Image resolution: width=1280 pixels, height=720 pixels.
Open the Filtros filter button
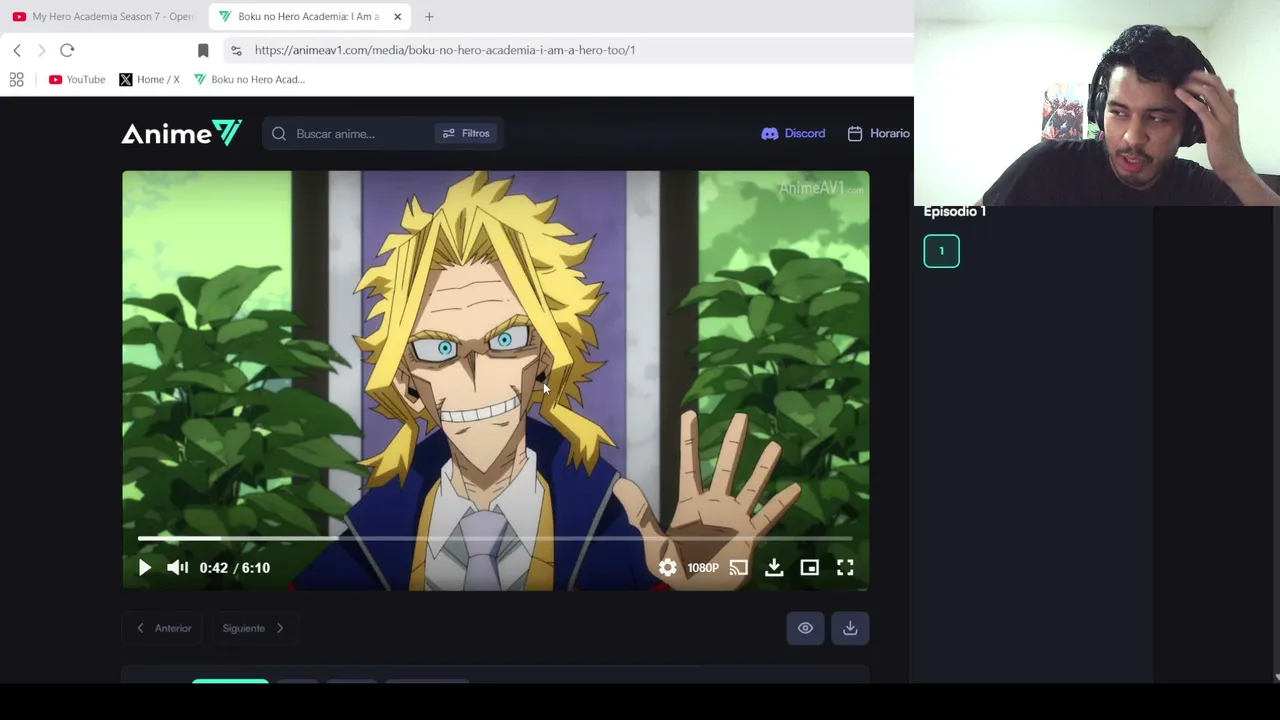[466, 133]
